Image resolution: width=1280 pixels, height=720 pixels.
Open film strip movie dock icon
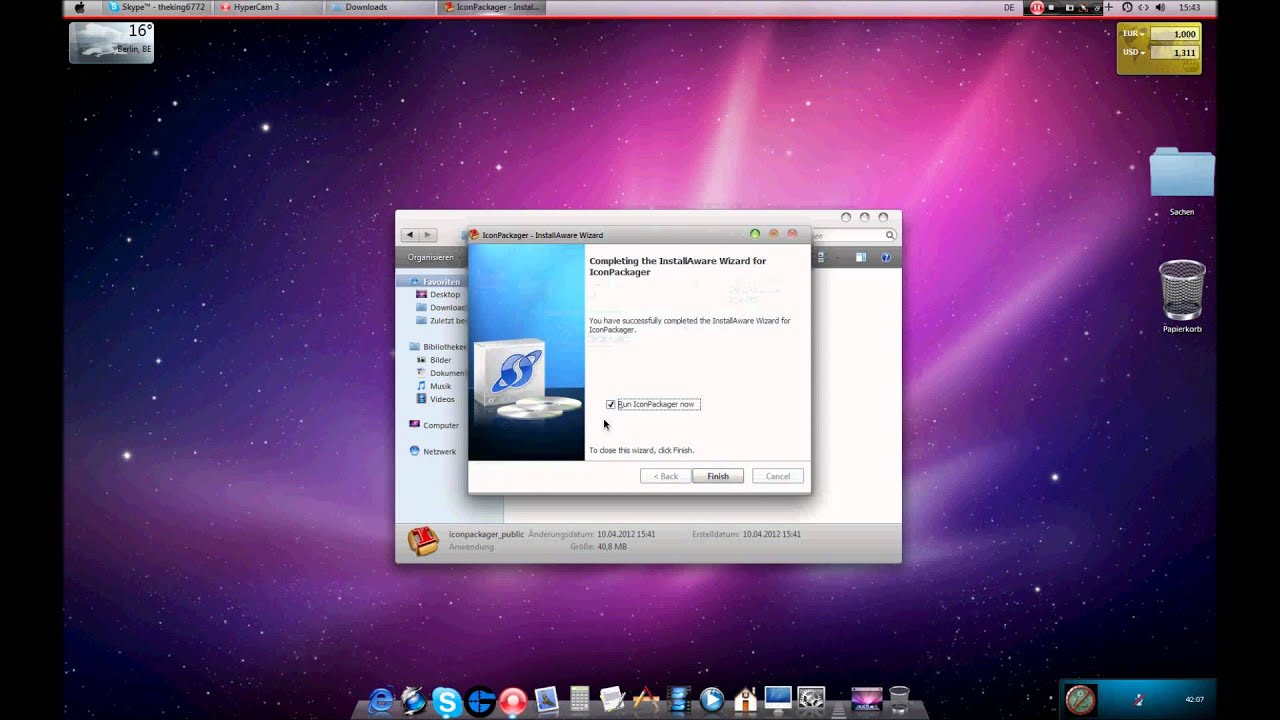pos(680,699)
